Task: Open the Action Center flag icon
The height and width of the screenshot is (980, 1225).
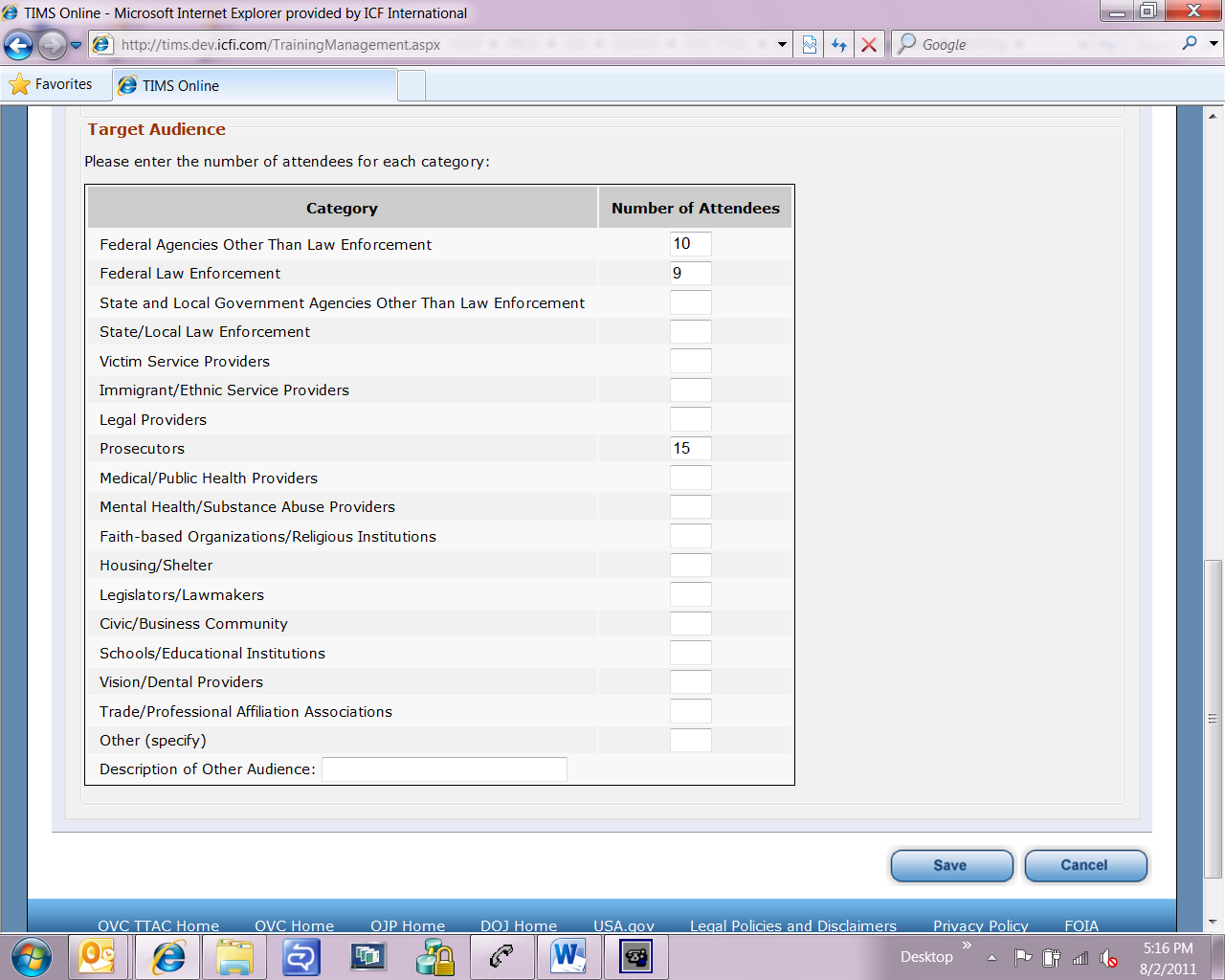Action: point(1023,957)
